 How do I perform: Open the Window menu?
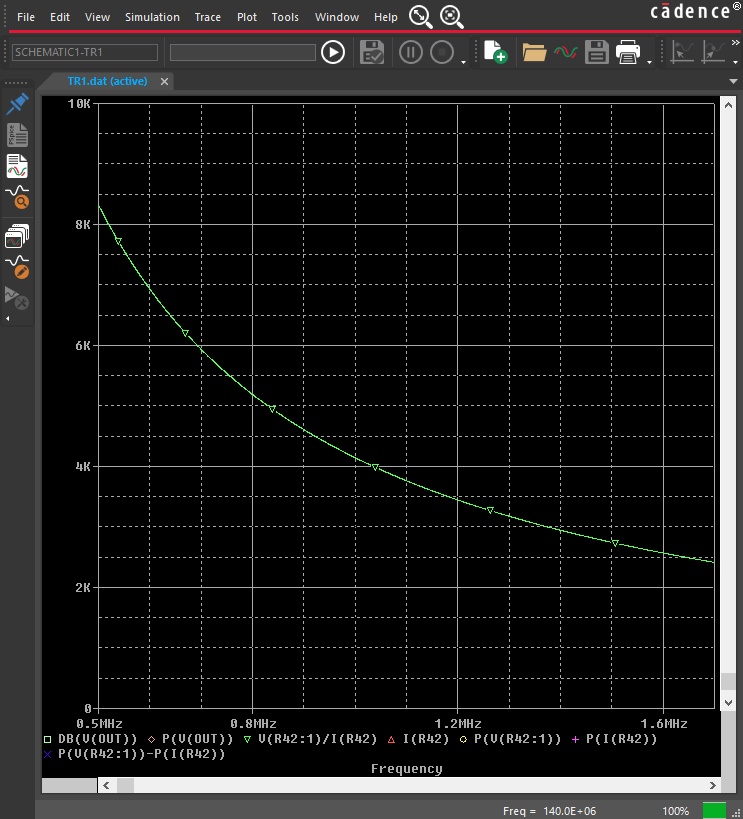(336, 17)
